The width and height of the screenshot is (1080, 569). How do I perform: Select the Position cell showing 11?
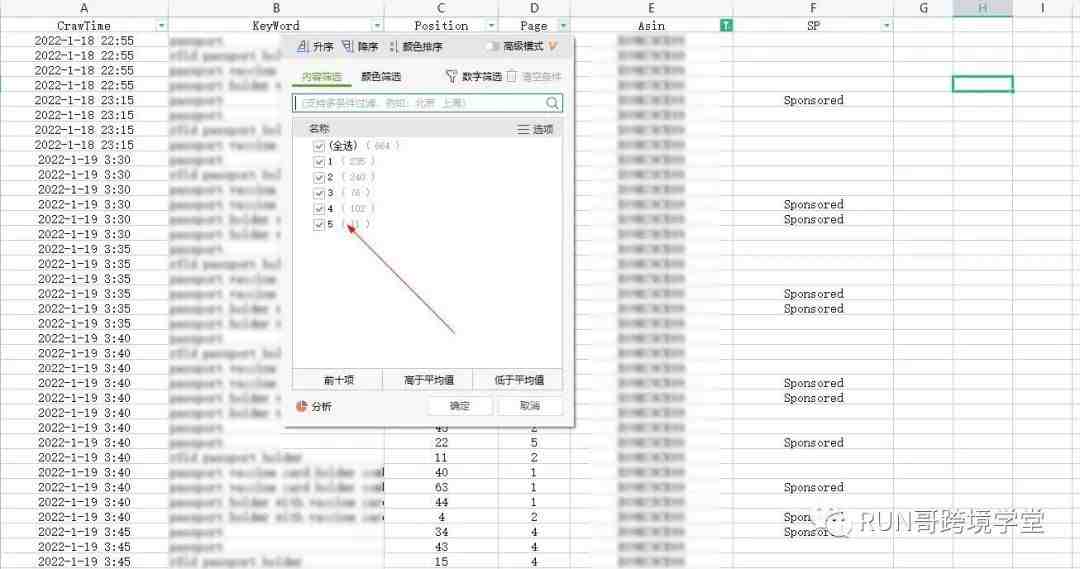click(x=442, y=457)
